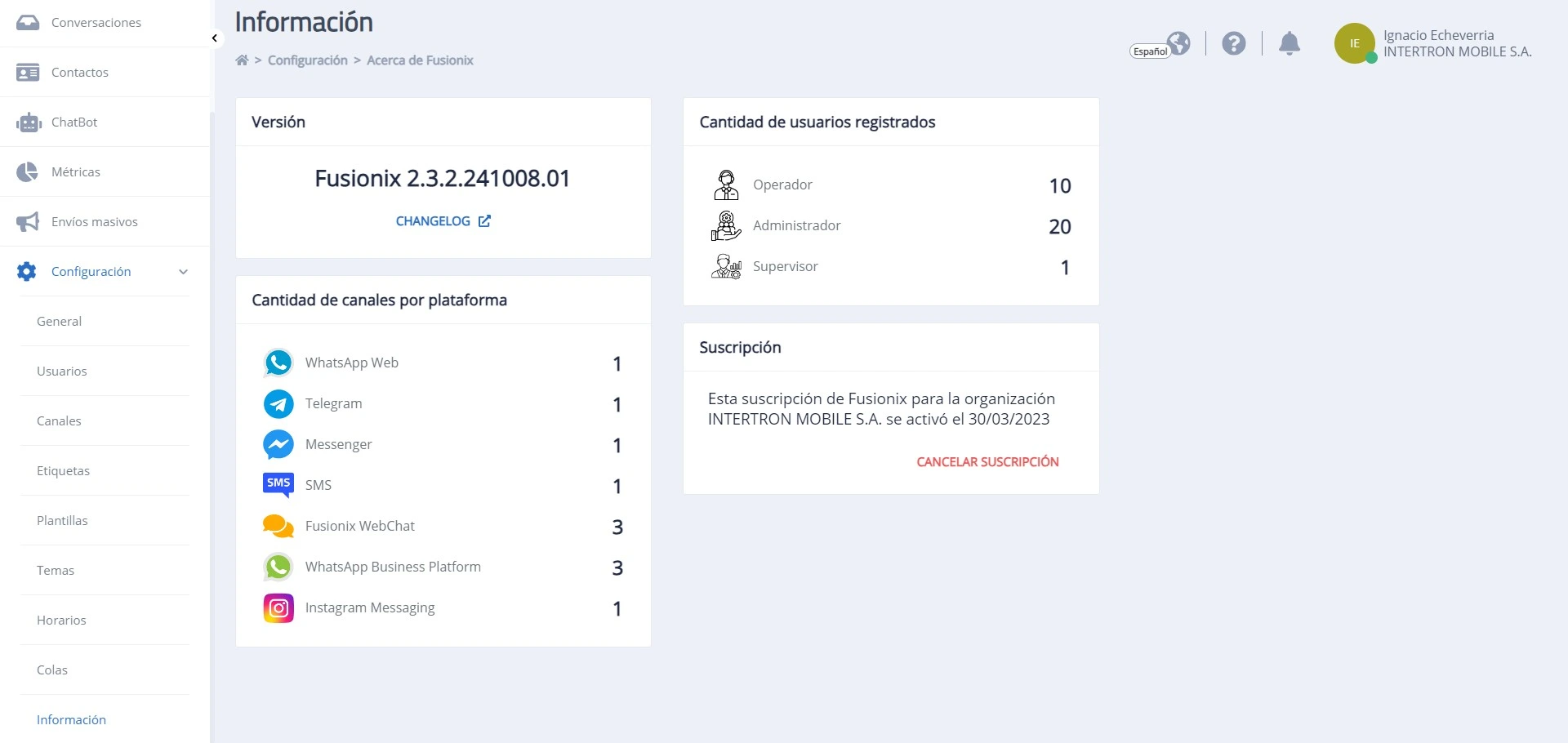The image size is (1568, 743).
Task: Open the ChatBot menu label
Action: 74,122
